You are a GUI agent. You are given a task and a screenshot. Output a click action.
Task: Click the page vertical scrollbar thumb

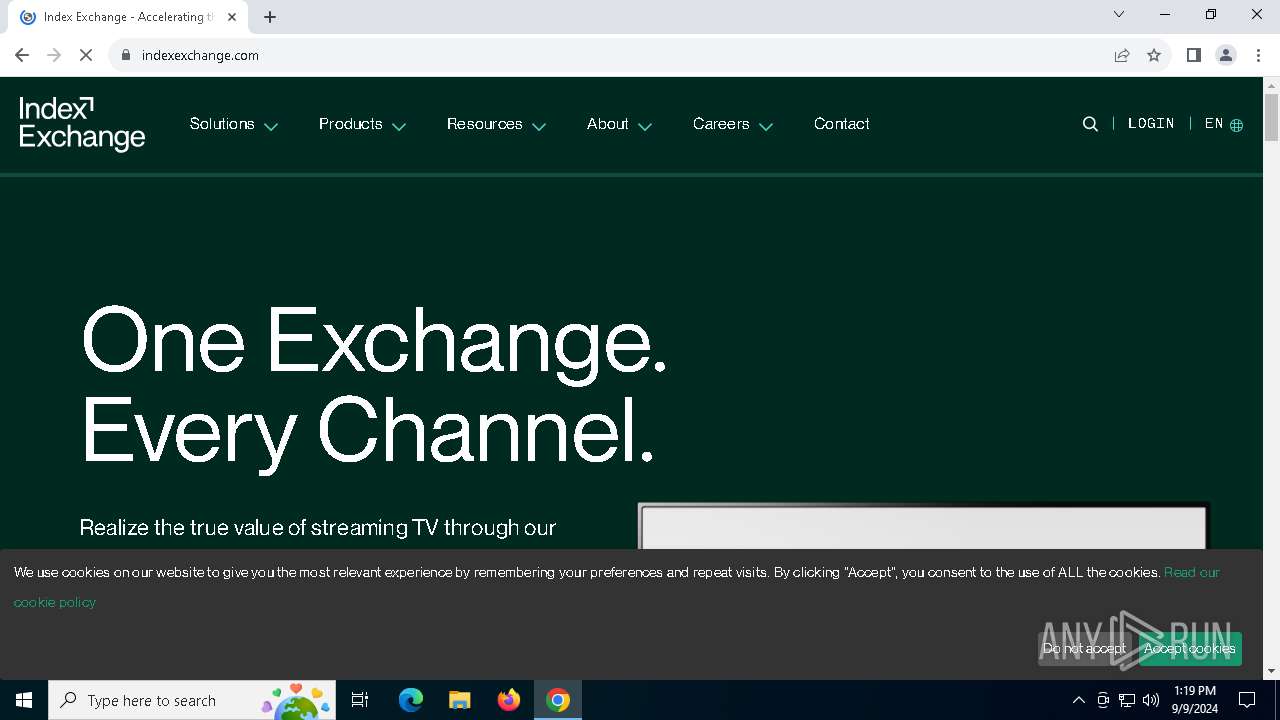1271,118
